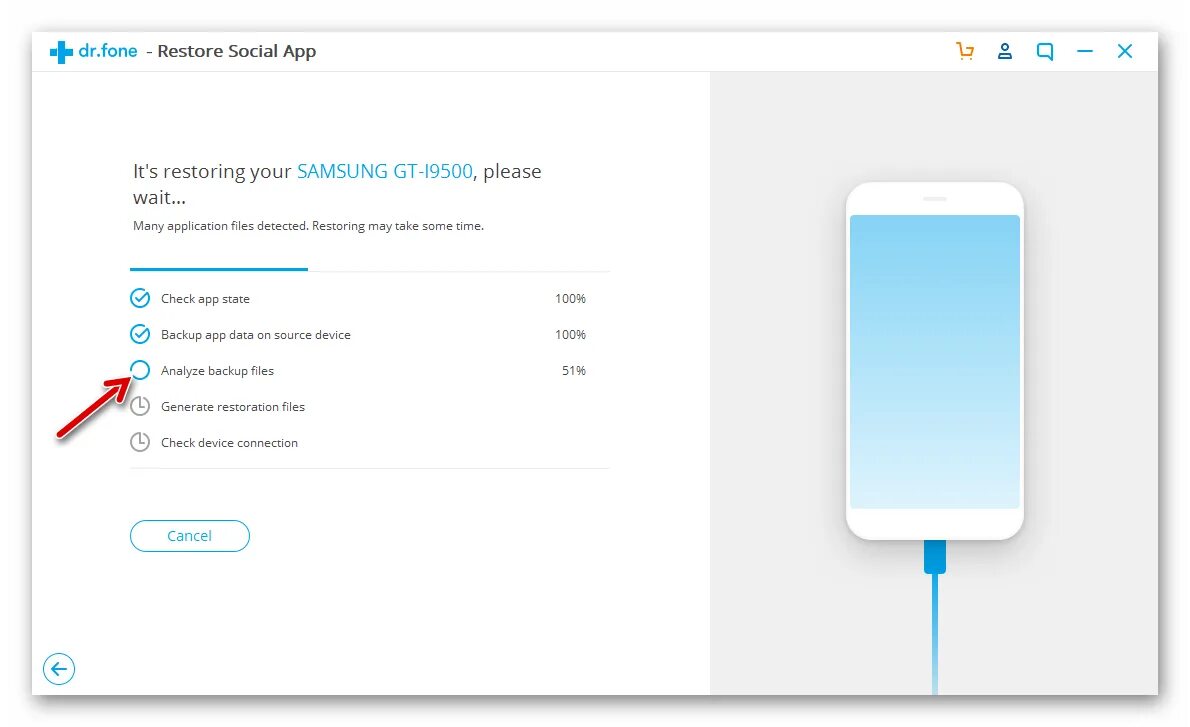Screen dimensions: 1190x727
Task: Click the 51% progress value
Action: click(x=574, y=370)
